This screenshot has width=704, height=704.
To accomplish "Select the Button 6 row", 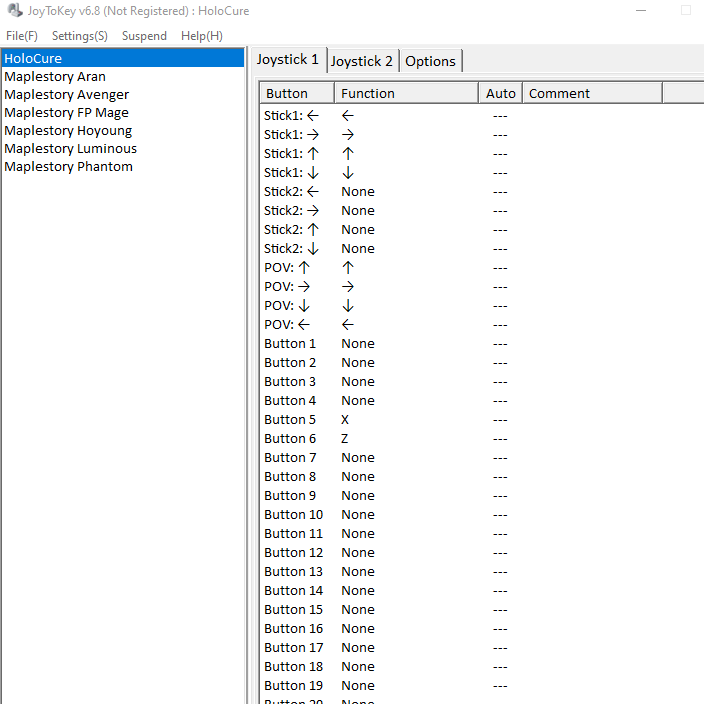I will [x=480, y=439].
